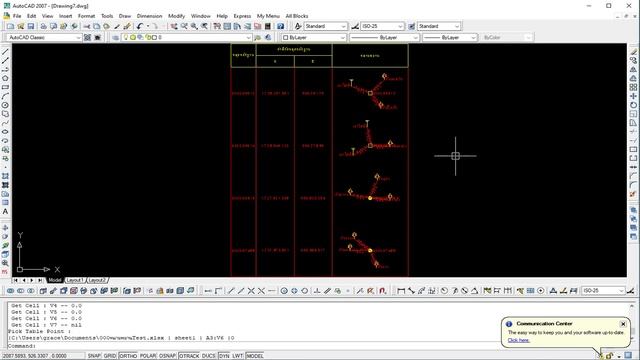Click the Communication Center info icon
This screenshot has height=360, width=640.
tap(509, 324)
